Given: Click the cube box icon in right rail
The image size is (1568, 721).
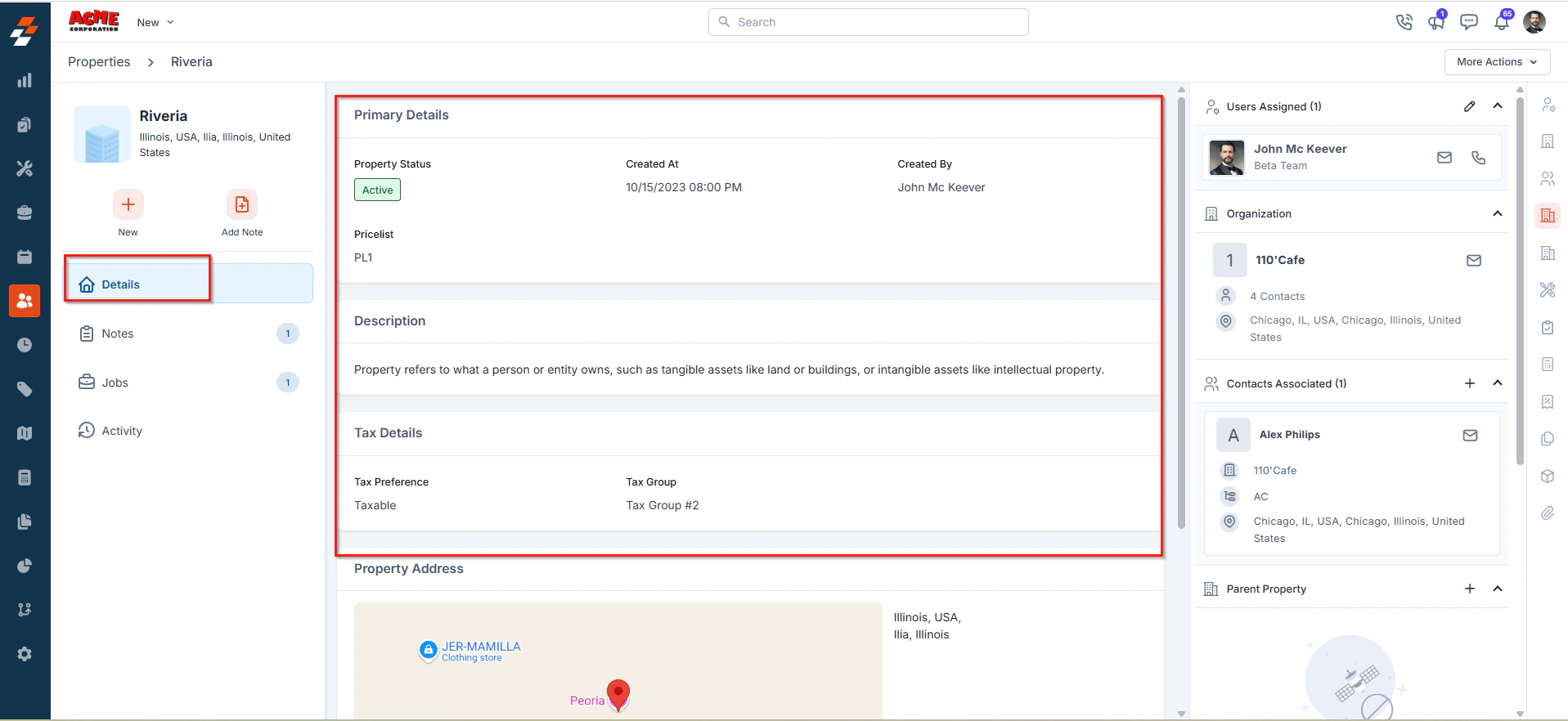Looking at the screenshot, I should [x=1548, y=476].
